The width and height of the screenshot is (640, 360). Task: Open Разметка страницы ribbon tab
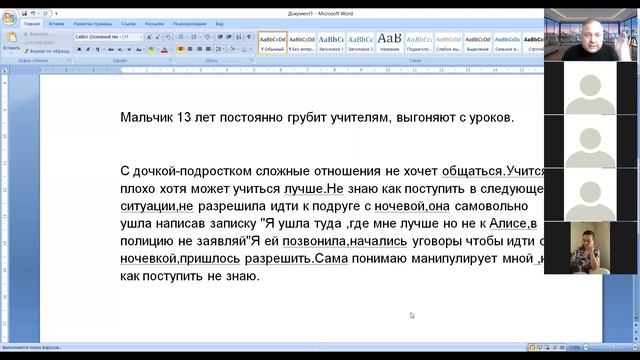pos(93,24)
